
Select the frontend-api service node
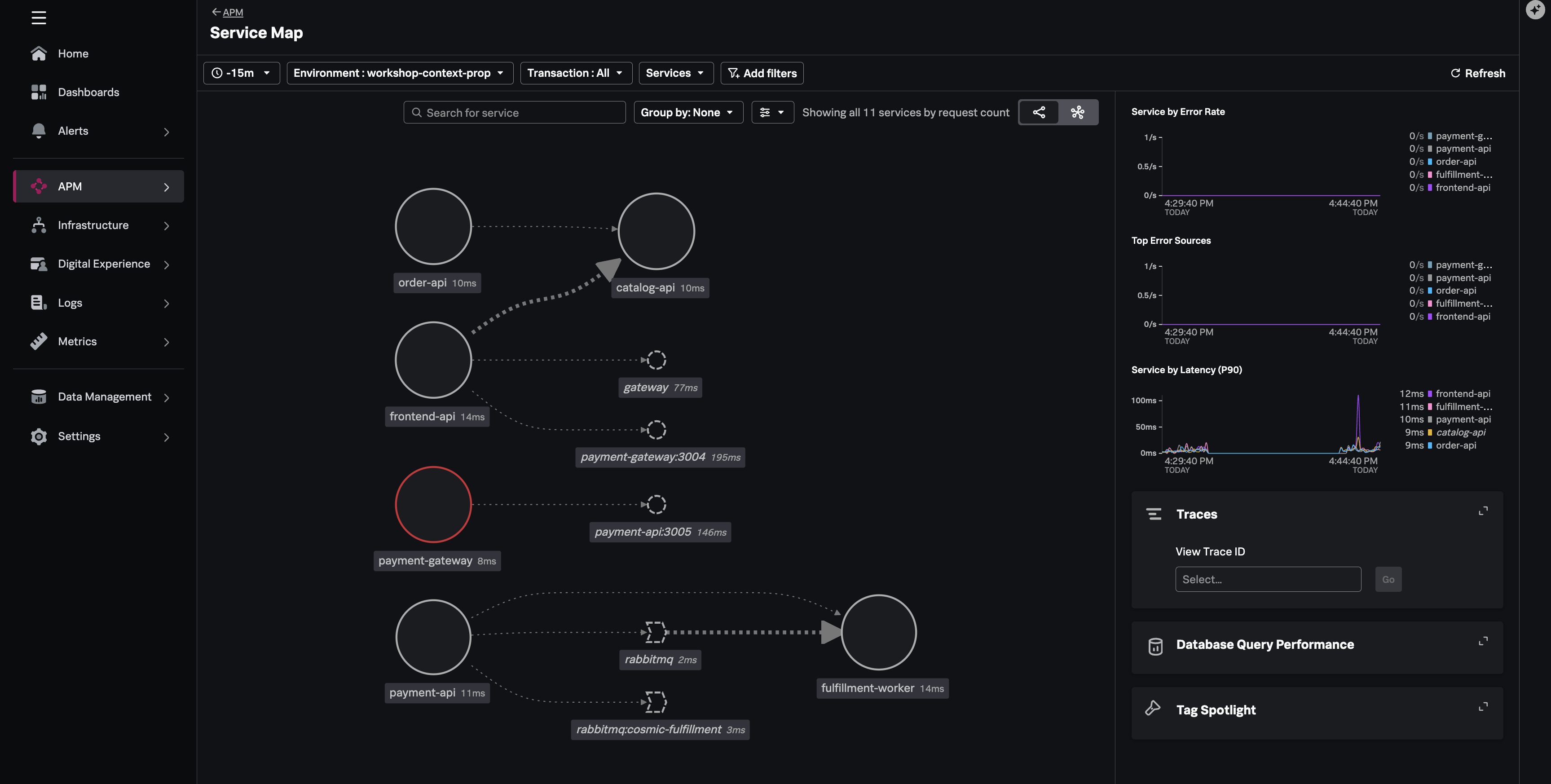[x=433, y=360]
